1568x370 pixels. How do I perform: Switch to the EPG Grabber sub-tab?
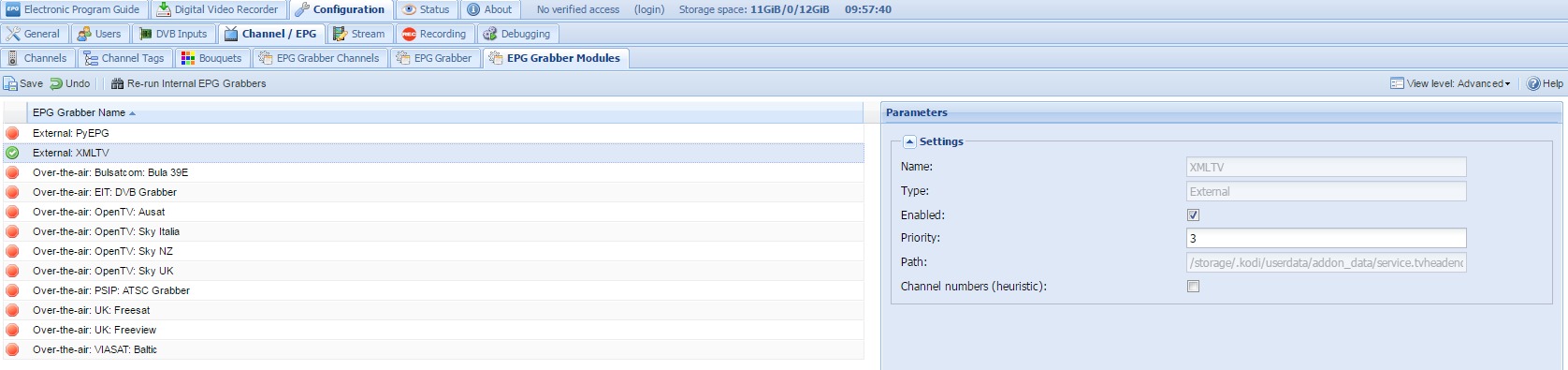click(x=434, y=58)
